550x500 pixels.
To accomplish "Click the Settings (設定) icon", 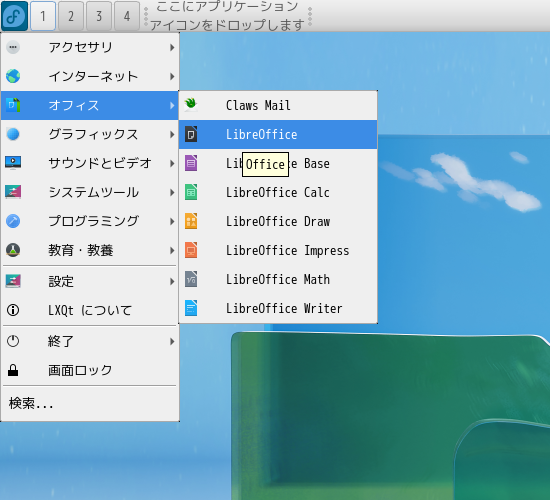I will click(13, 281).
